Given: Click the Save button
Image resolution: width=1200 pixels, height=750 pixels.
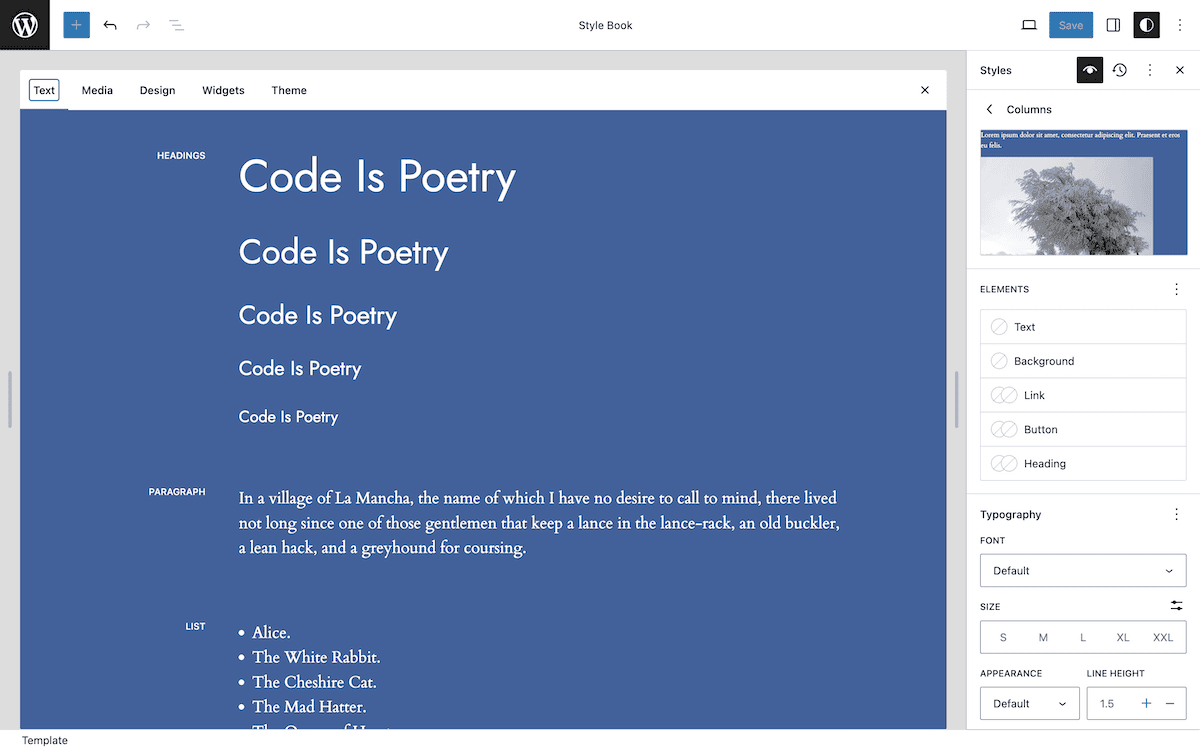Looking at the screenshot, I should coord(1070,24).
